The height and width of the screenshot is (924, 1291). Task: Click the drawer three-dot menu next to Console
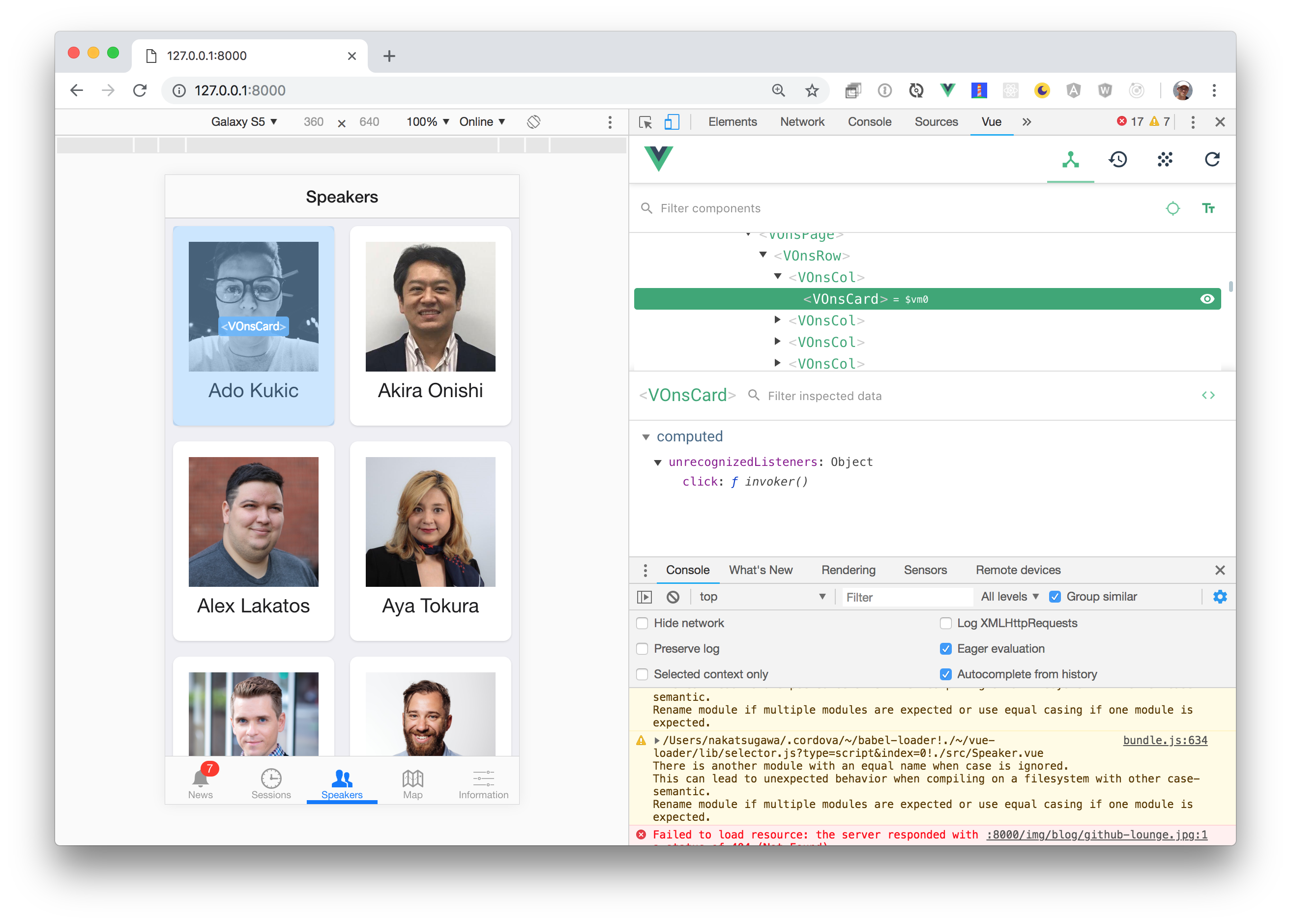pyautogui.click(x=645, y=570)
